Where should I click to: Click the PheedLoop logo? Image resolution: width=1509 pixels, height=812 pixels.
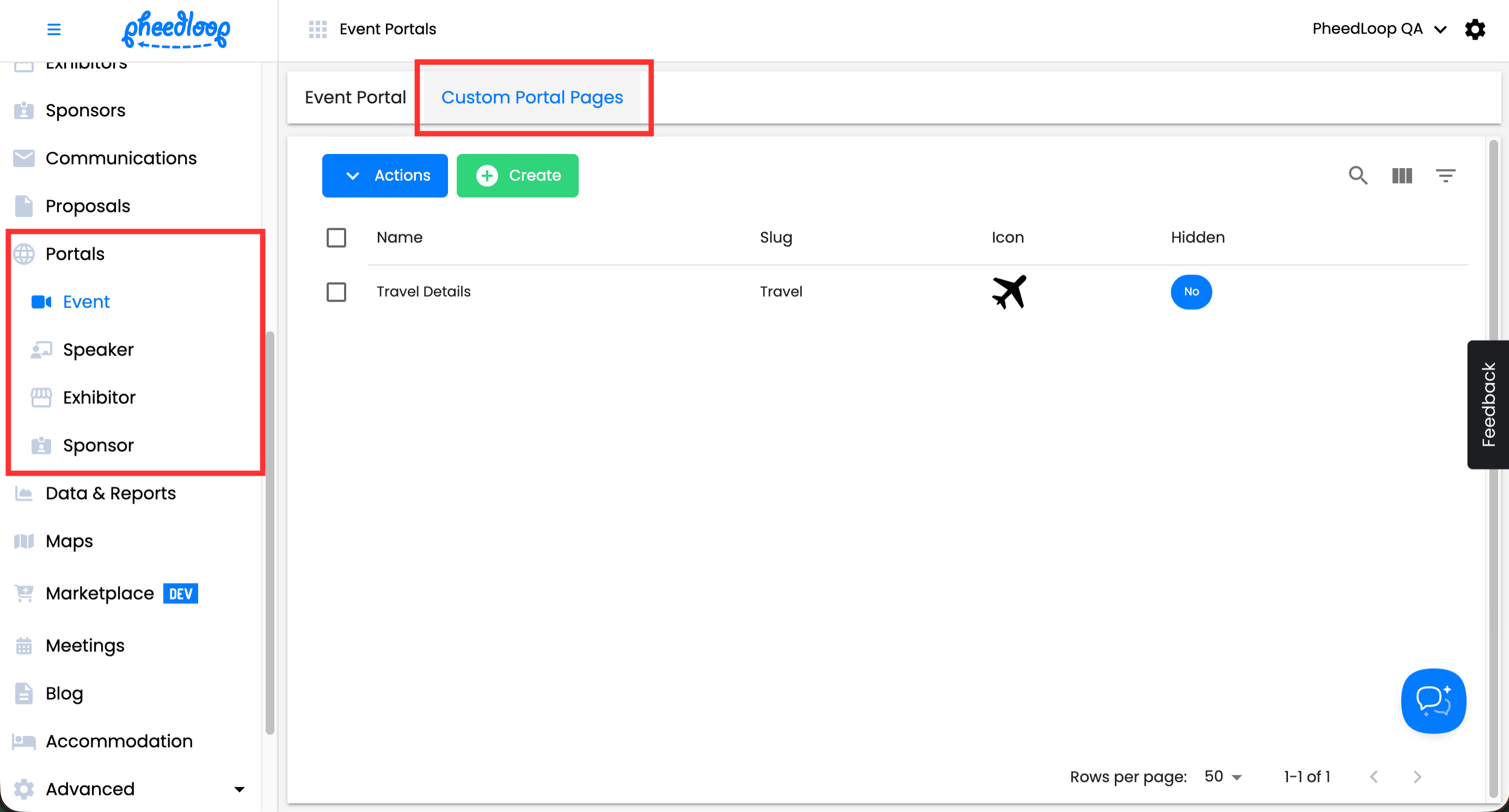(x=176, y=29)
